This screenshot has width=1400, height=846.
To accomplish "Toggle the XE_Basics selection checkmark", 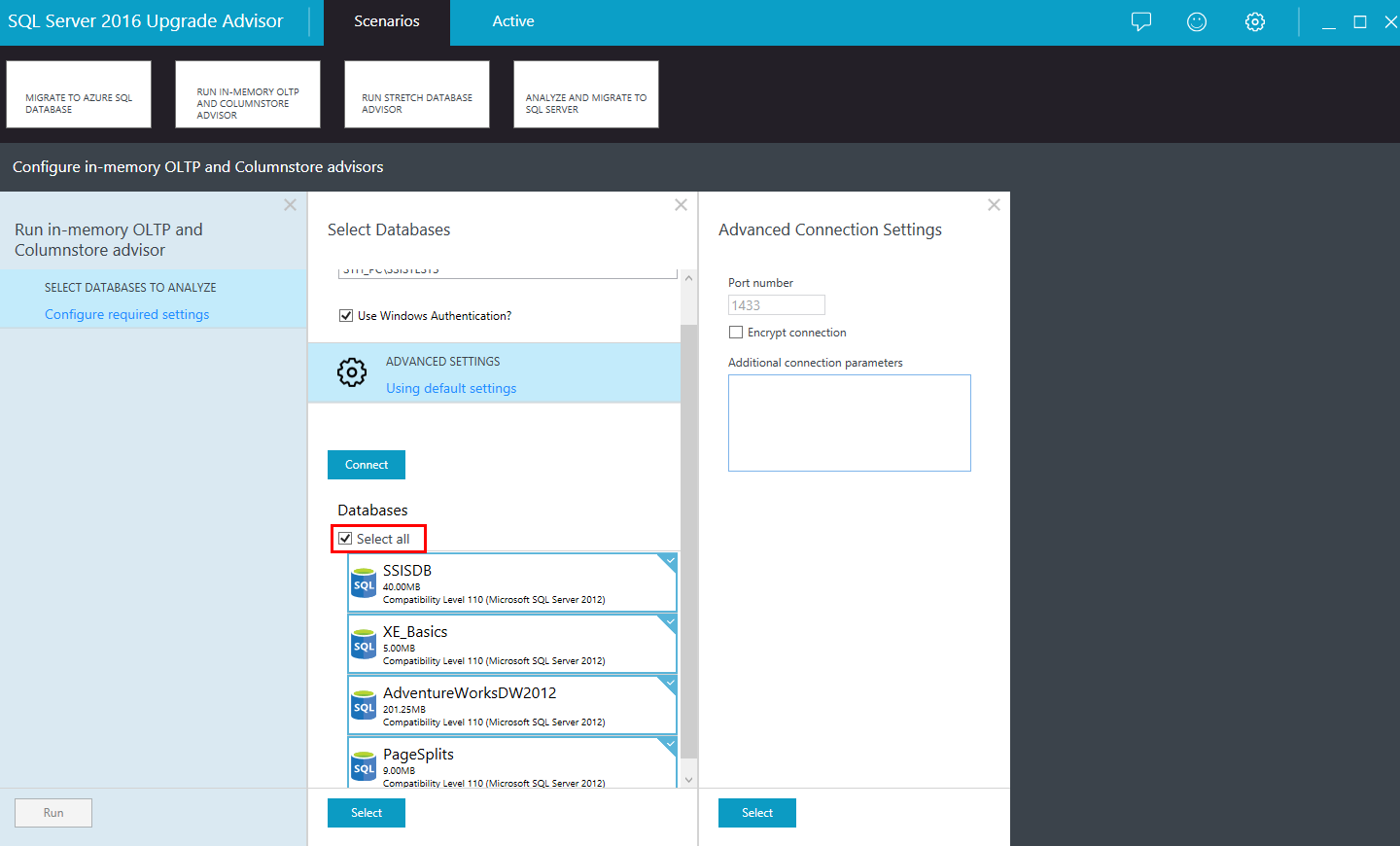I will click(x=668, y=622).
